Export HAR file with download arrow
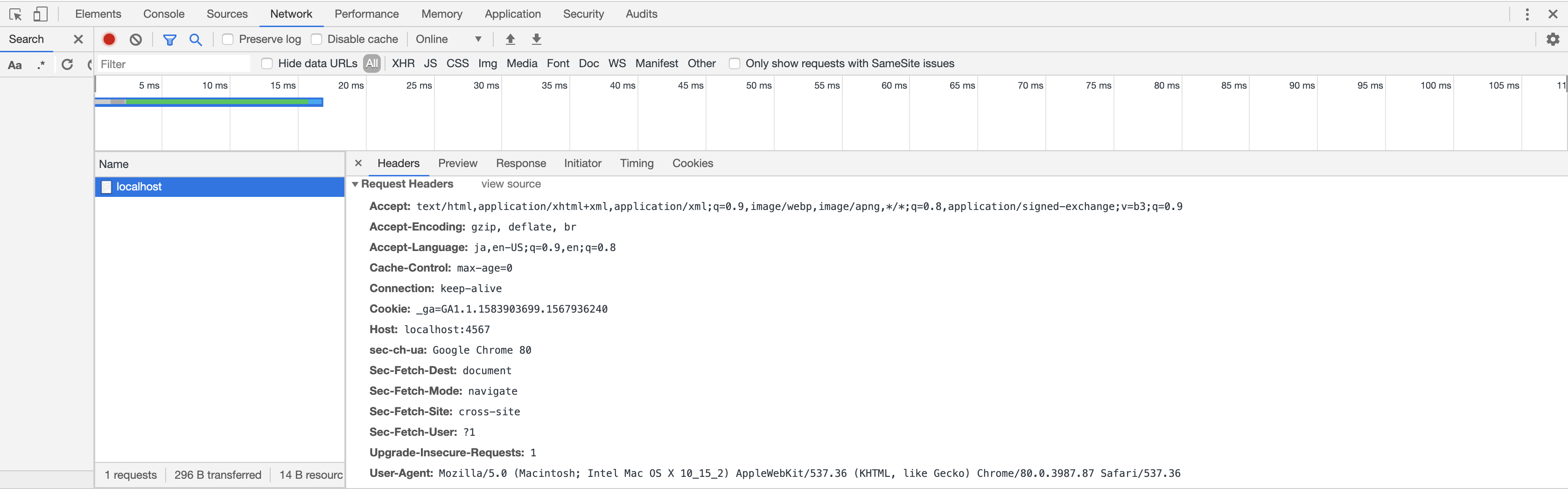This screenshot has height=489, width=1568. pyautogui.click(x=536, y=39)
